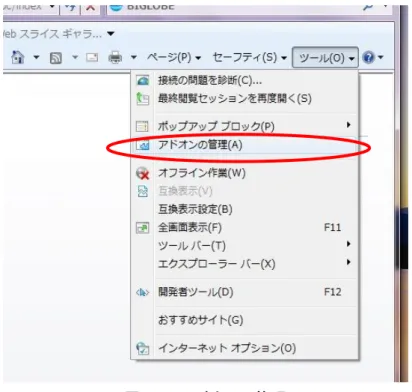Screen dimensions: 412x392
Task: Open インターネット オプション(O)
Action: pyautogui.click(x=244, y=348)
